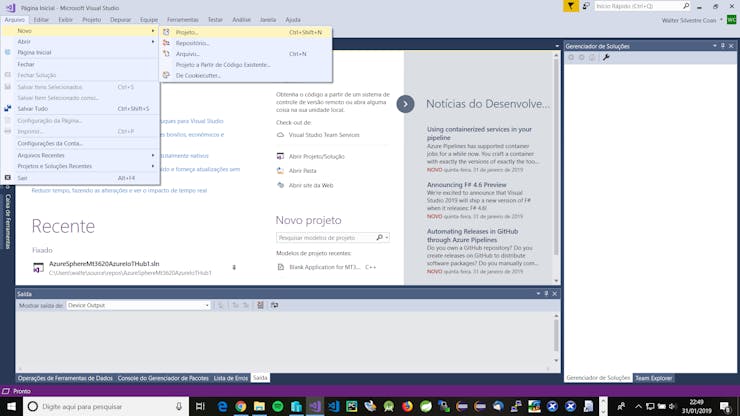Toggle auto-hide pin on Gerenciador de Soluções panel
Screen dimensions: 740x416
click(723, 46)
